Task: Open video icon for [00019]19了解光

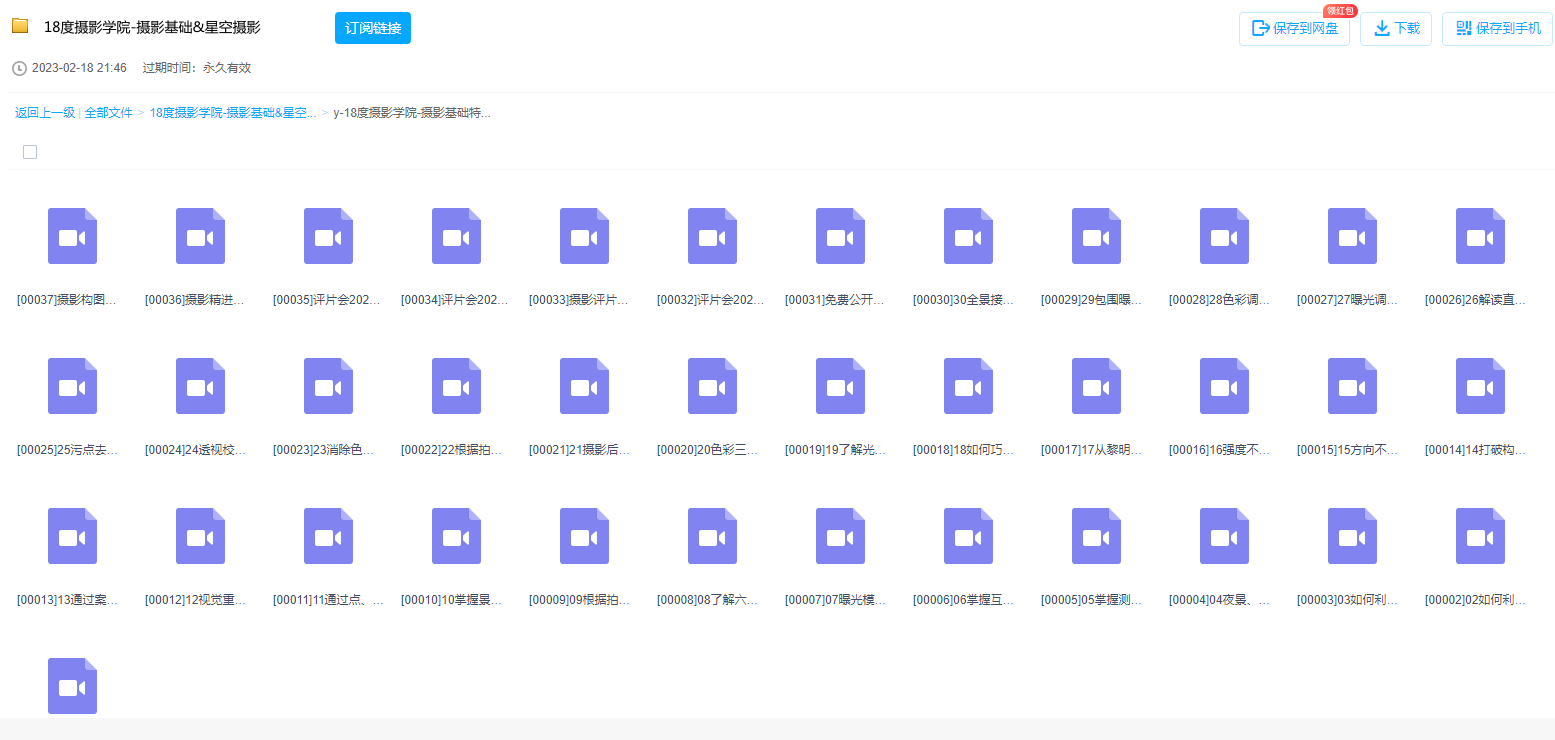Action: pyautogui.click(x=840, y=386)
